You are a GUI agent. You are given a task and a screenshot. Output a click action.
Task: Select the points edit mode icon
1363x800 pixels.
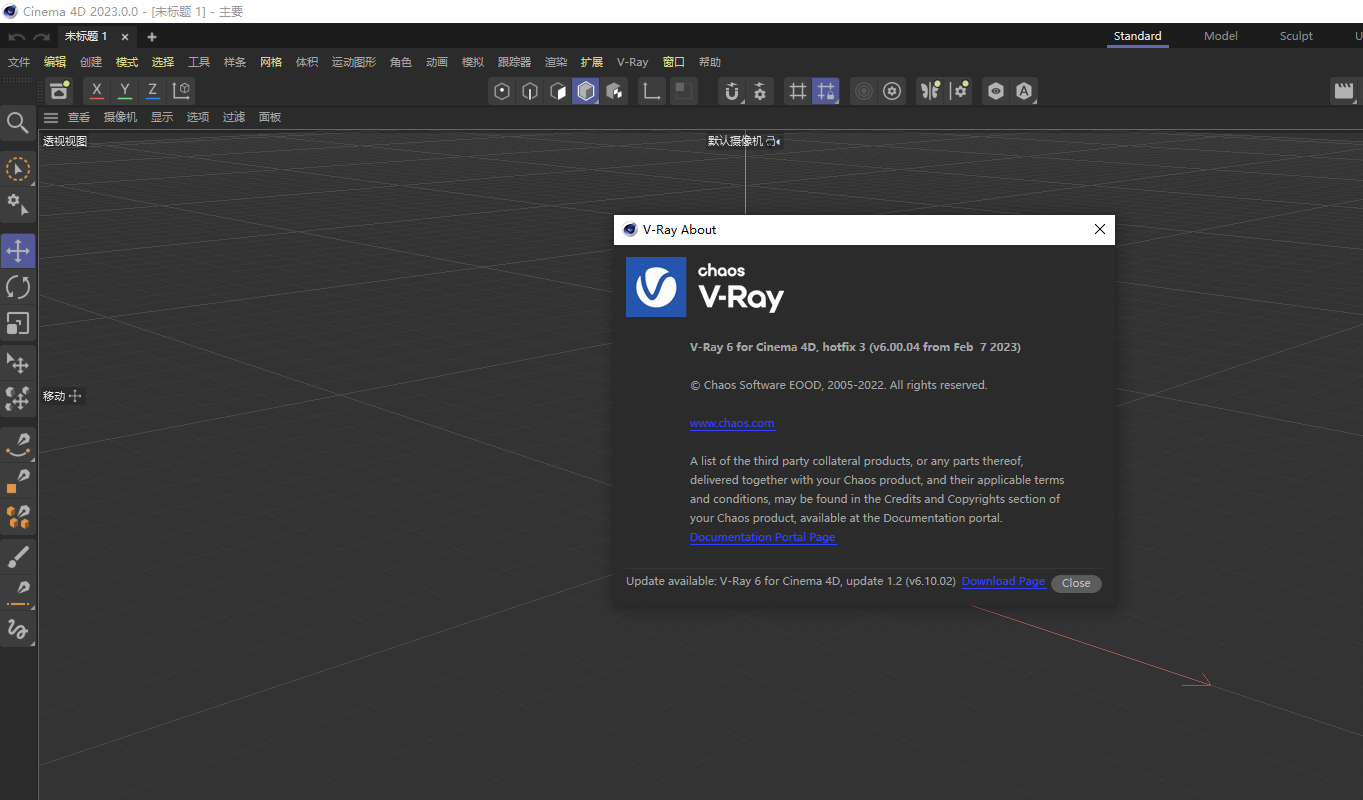501,91
